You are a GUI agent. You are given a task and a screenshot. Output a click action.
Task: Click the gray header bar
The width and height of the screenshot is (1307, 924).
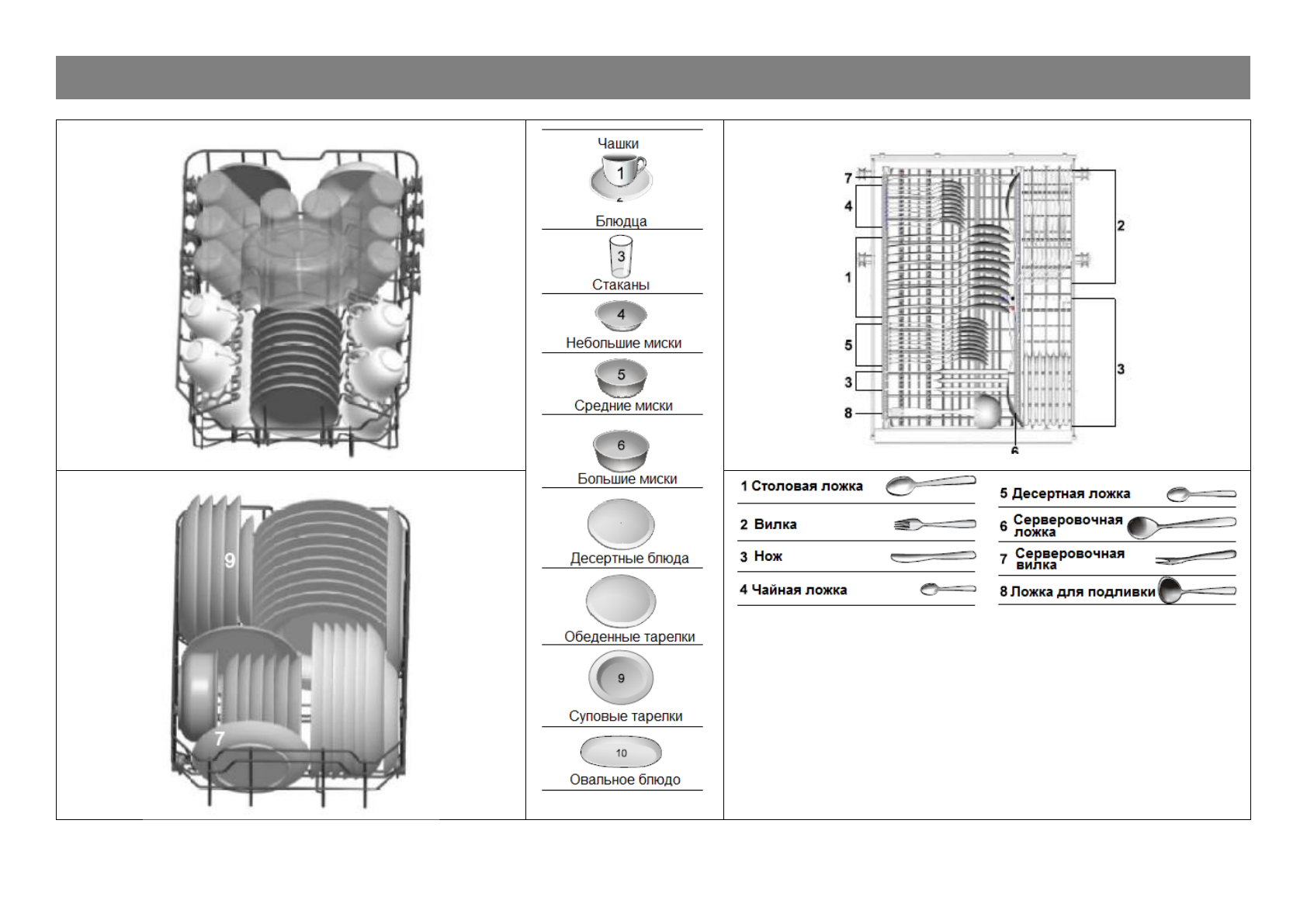coord(652,78)
